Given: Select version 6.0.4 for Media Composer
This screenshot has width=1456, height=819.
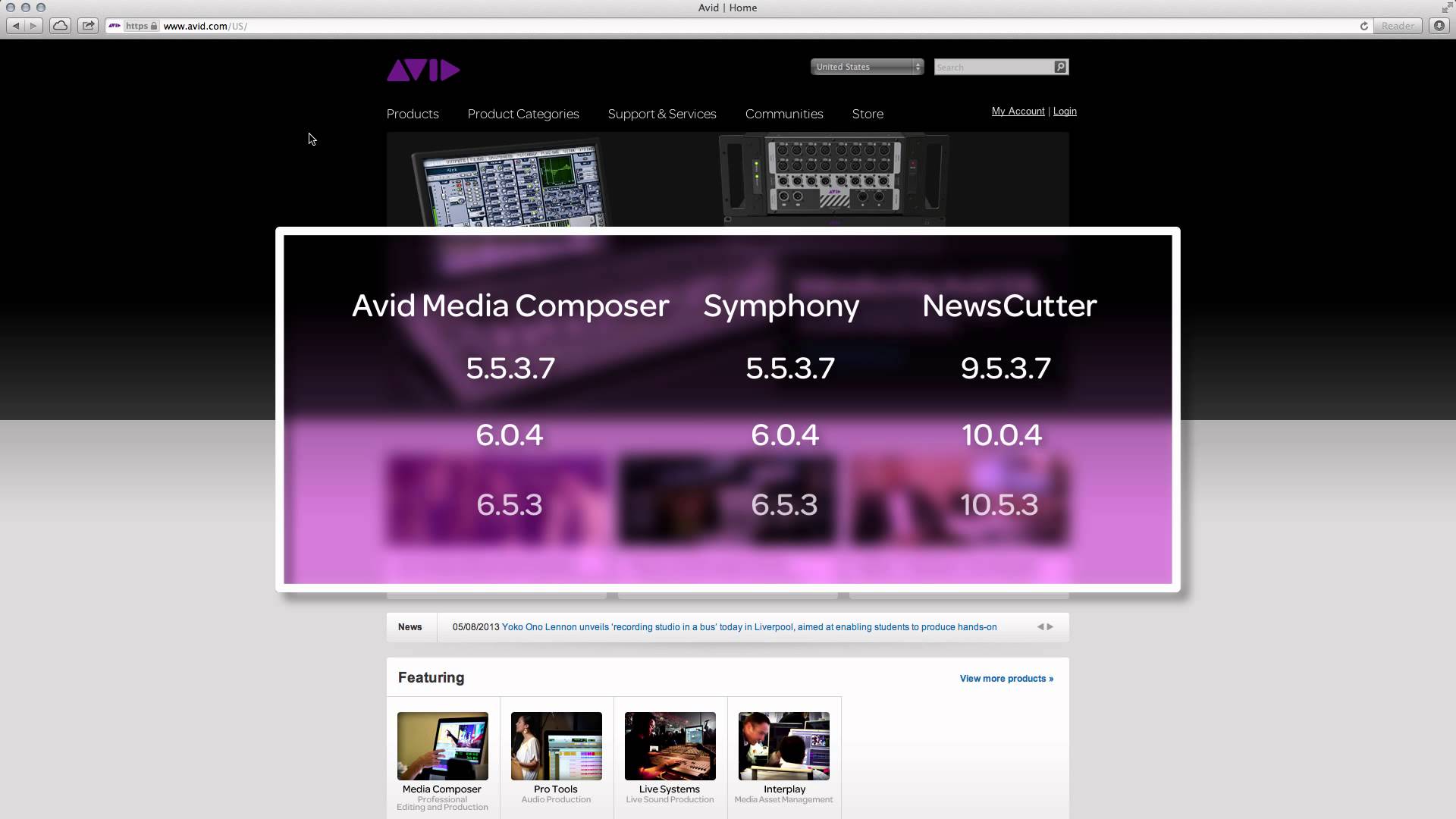Looking at the screenshot, I should pyautogui.click(x=509, y=434).
